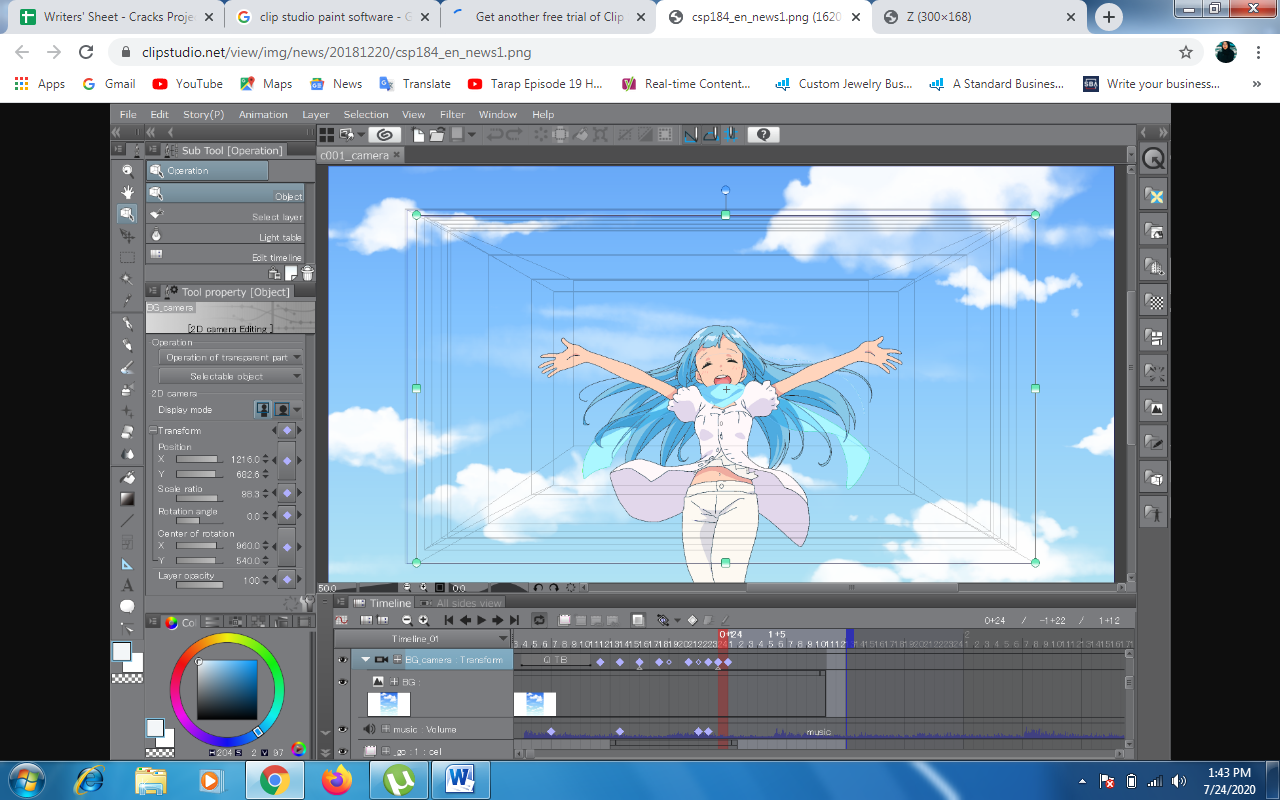Expand the music Volume track plus icon
Viewport: 1280px width, 800px height.
385,730
